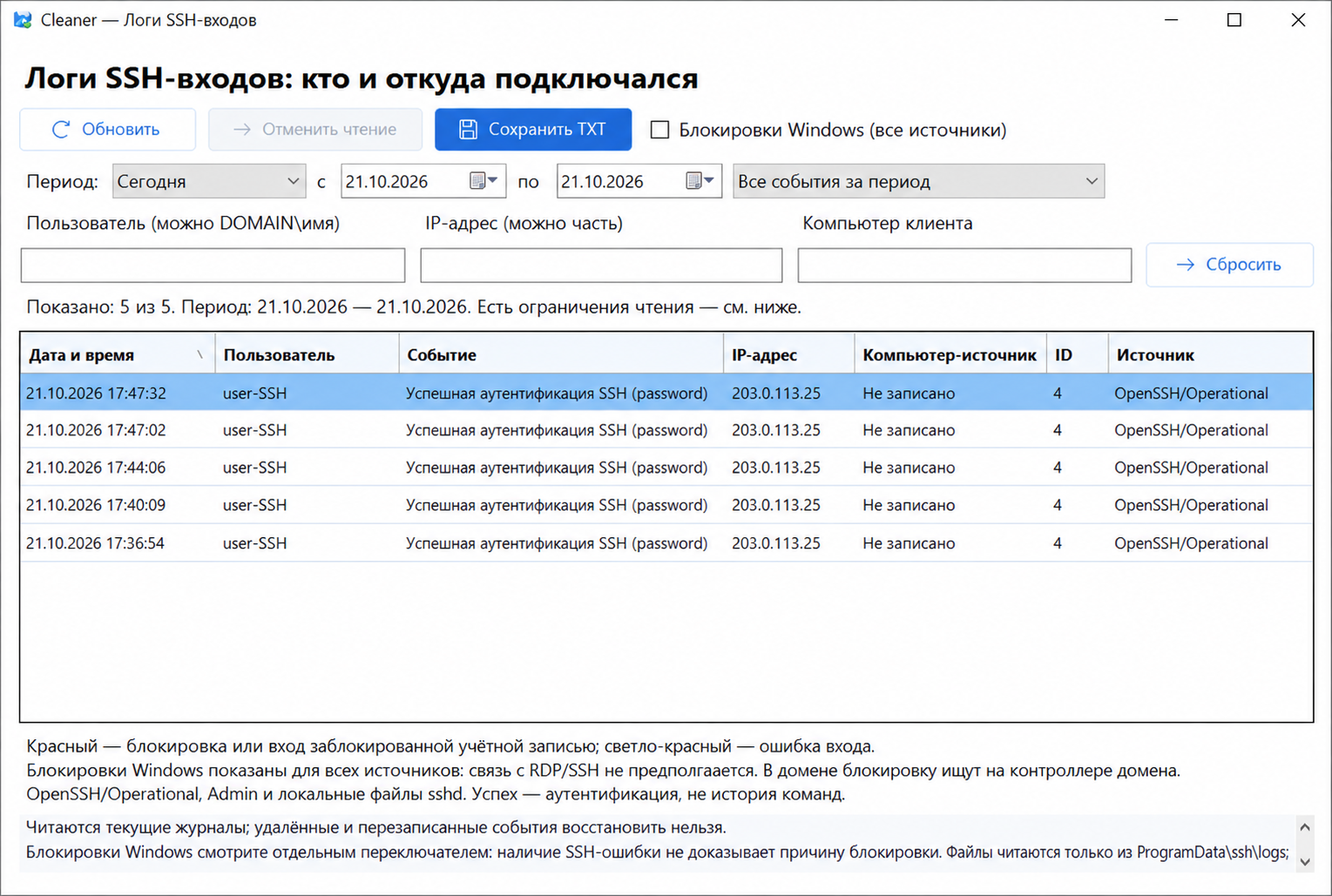The height and width of the screenshot is (896, 1332).
Task: Sort by Дата и время column header
Action: pyautogui.click(x=118, y=354)
